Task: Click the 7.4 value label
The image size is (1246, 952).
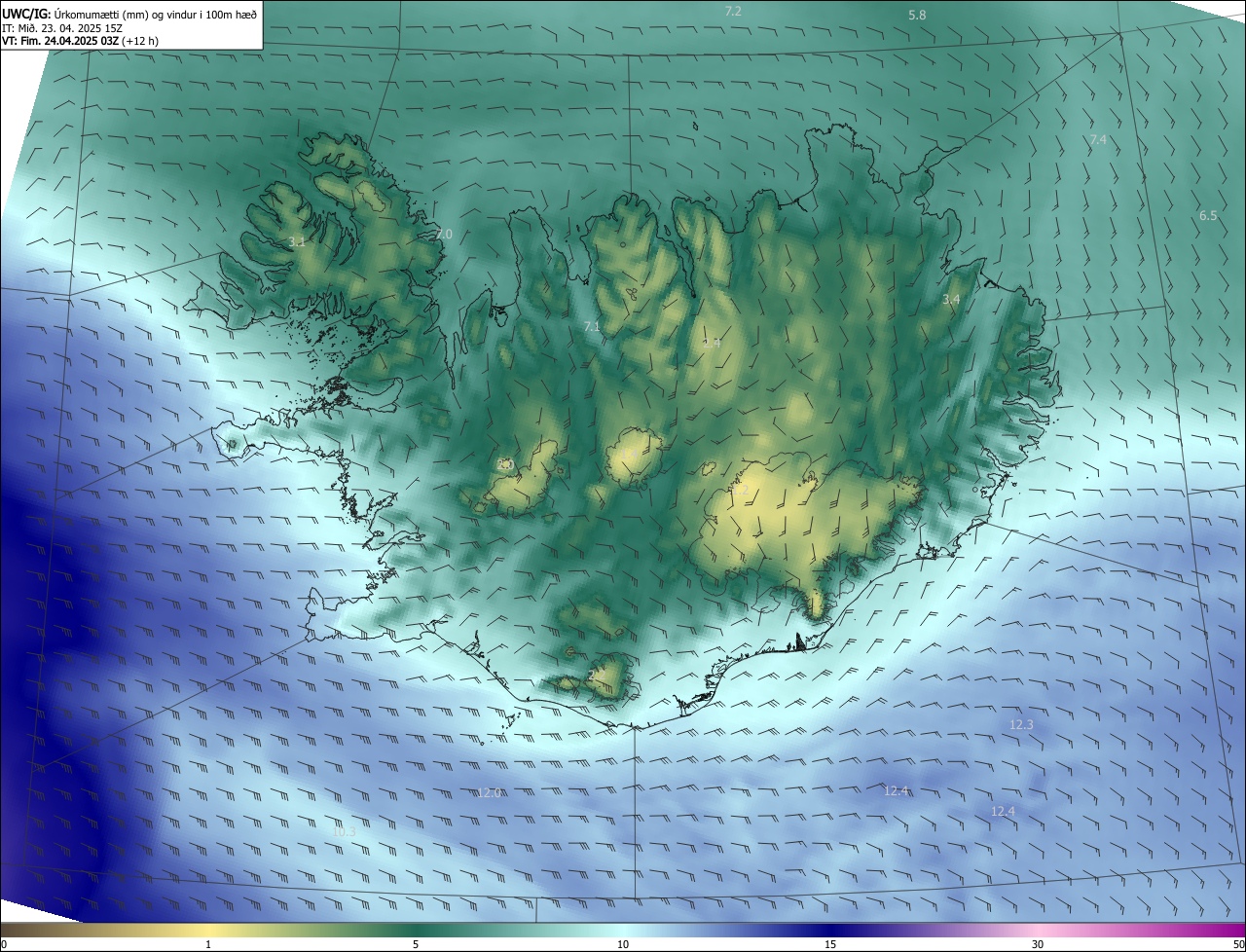Action: pyautogui.click(x=1098, y=140)
